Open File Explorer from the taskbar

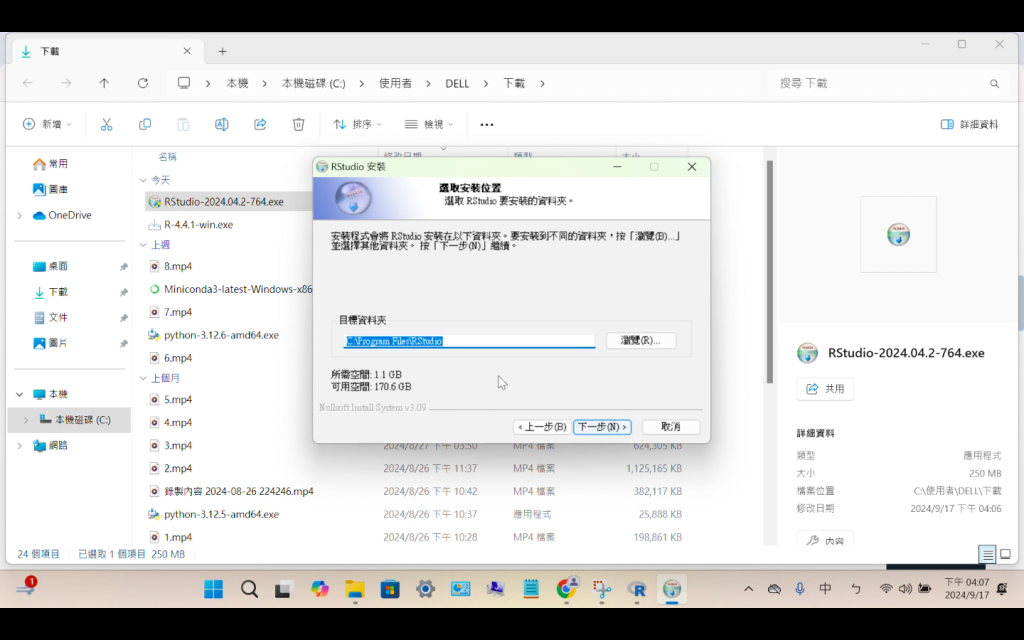[355, 589]
